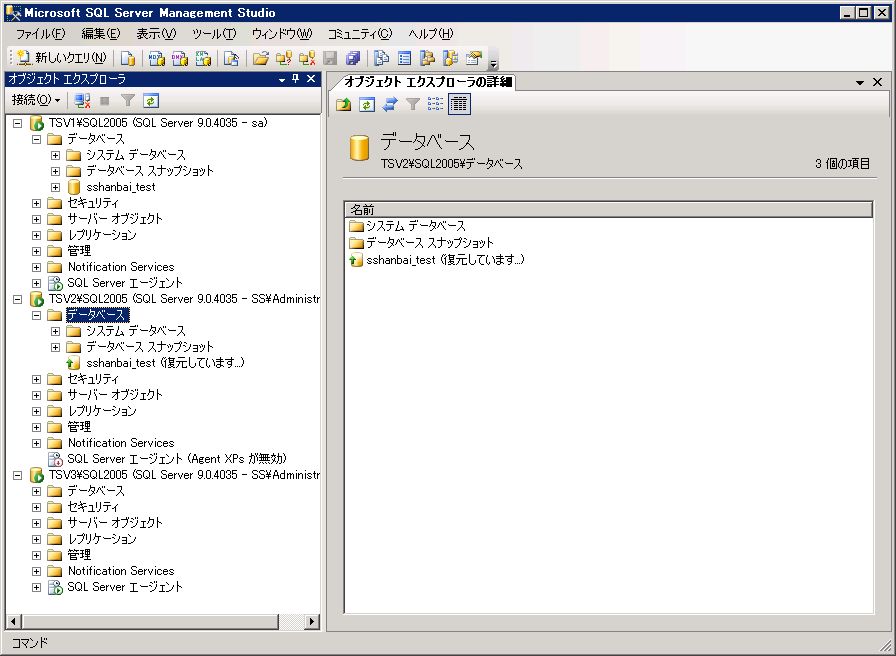Click the greyed-out Save floppy disk icon

pyautogui.click(x=330, y=58)
